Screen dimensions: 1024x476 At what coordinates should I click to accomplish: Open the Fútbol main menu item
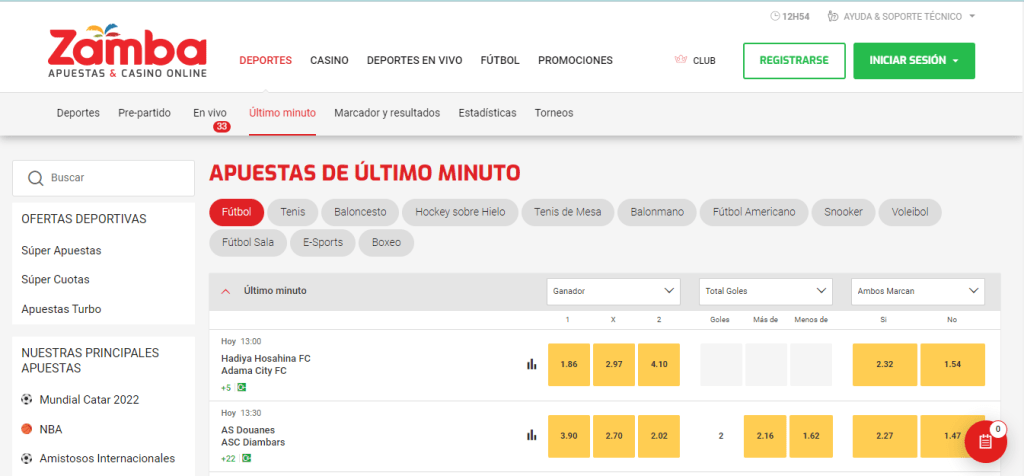[500, 60]
